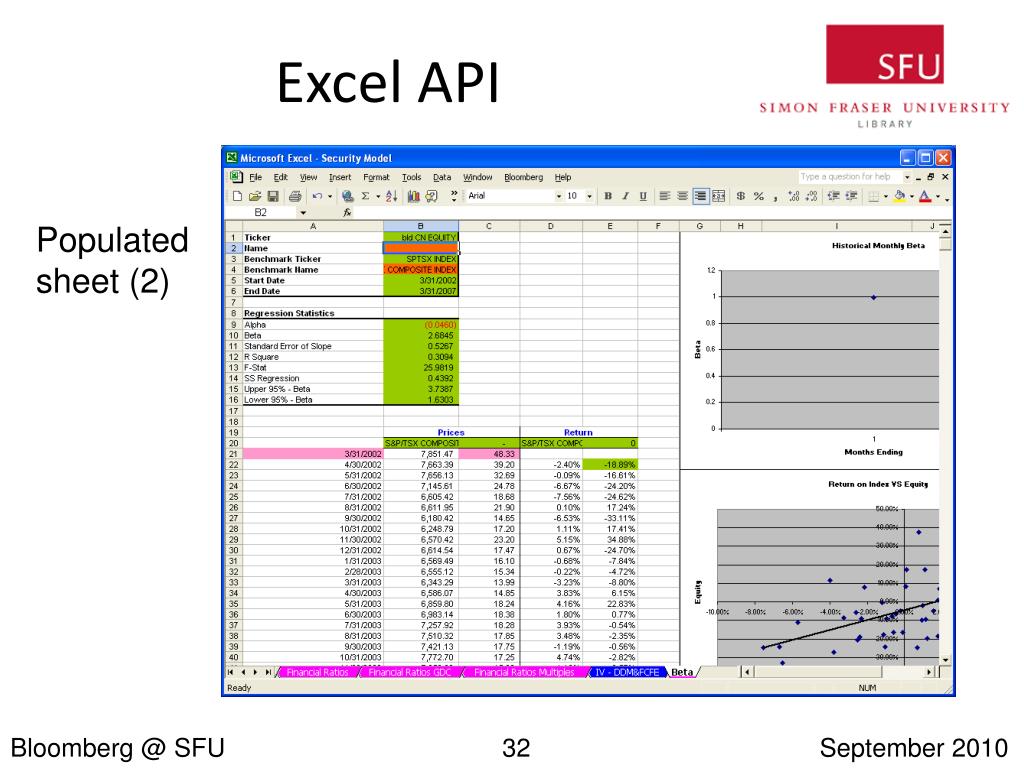Toggle Bold formatting
Image resolution: width=1024 pixels, height=768 pixels.
point(608,196)
